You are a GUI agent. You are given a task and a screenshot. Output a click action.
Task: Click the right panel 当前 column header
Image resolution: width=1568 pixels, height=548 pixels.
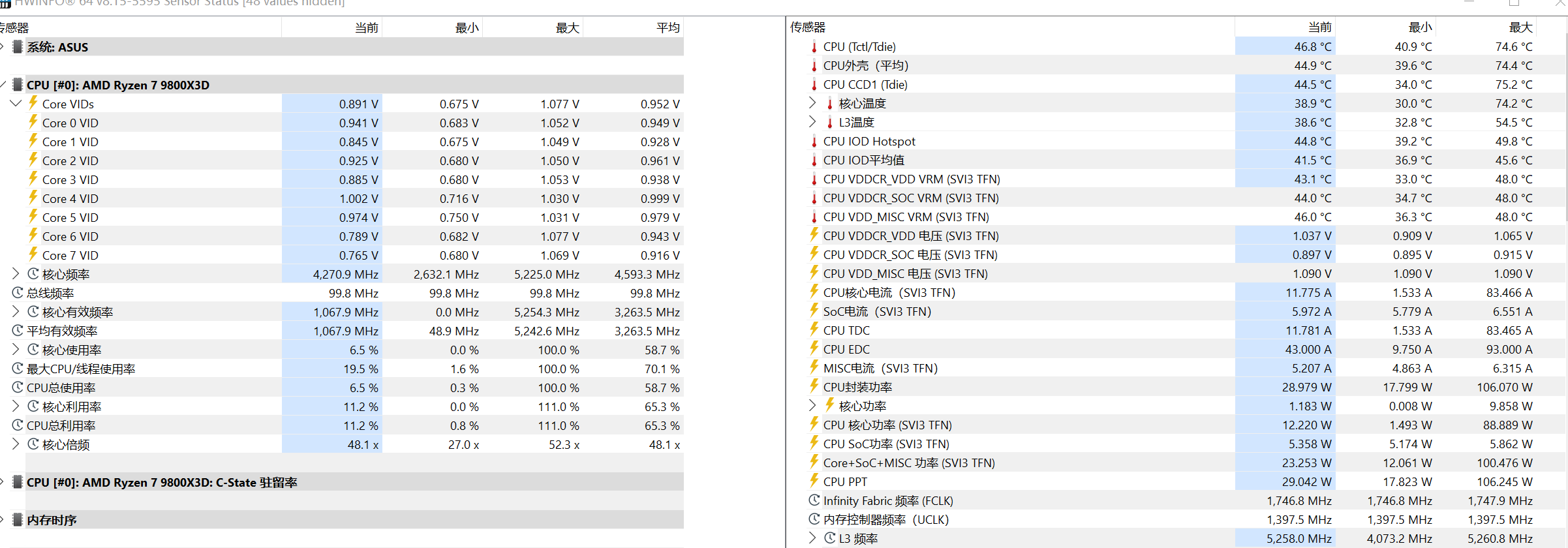pyautogui.click(x=1285, y=27)
